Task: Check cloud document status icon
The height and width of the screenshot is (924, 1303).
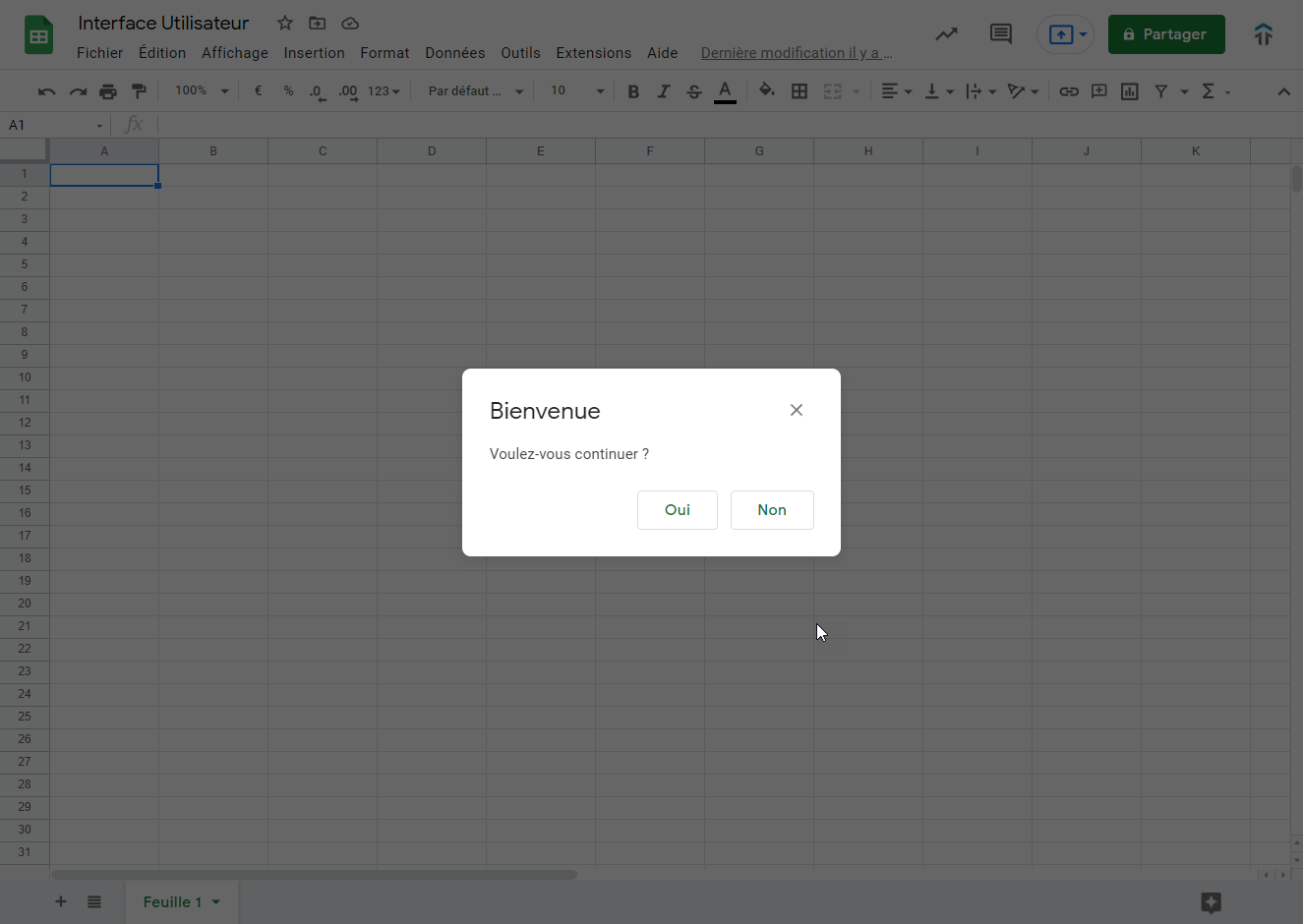Action: (350, 23)
